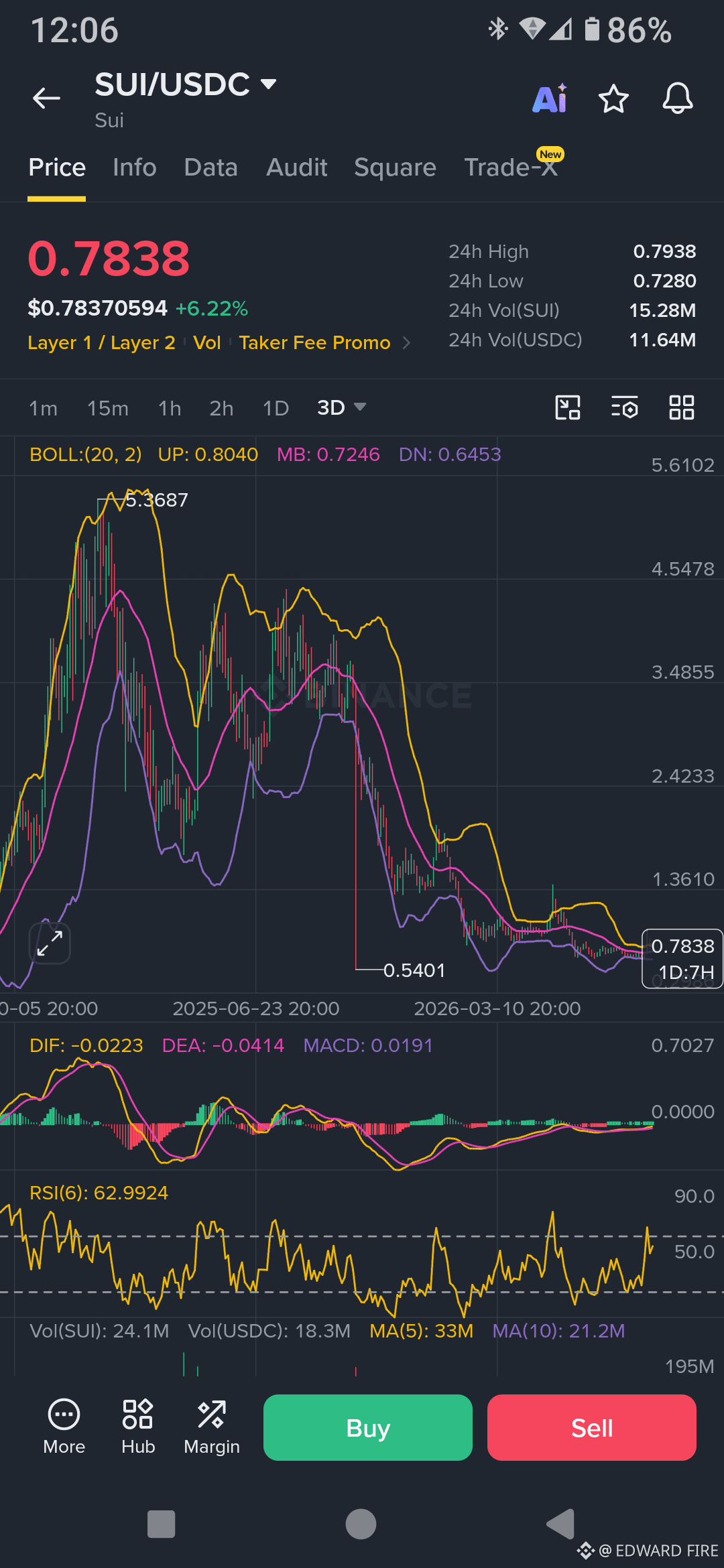
Task: Add SUI/USDC to favorites star
Action: (613, 99)
